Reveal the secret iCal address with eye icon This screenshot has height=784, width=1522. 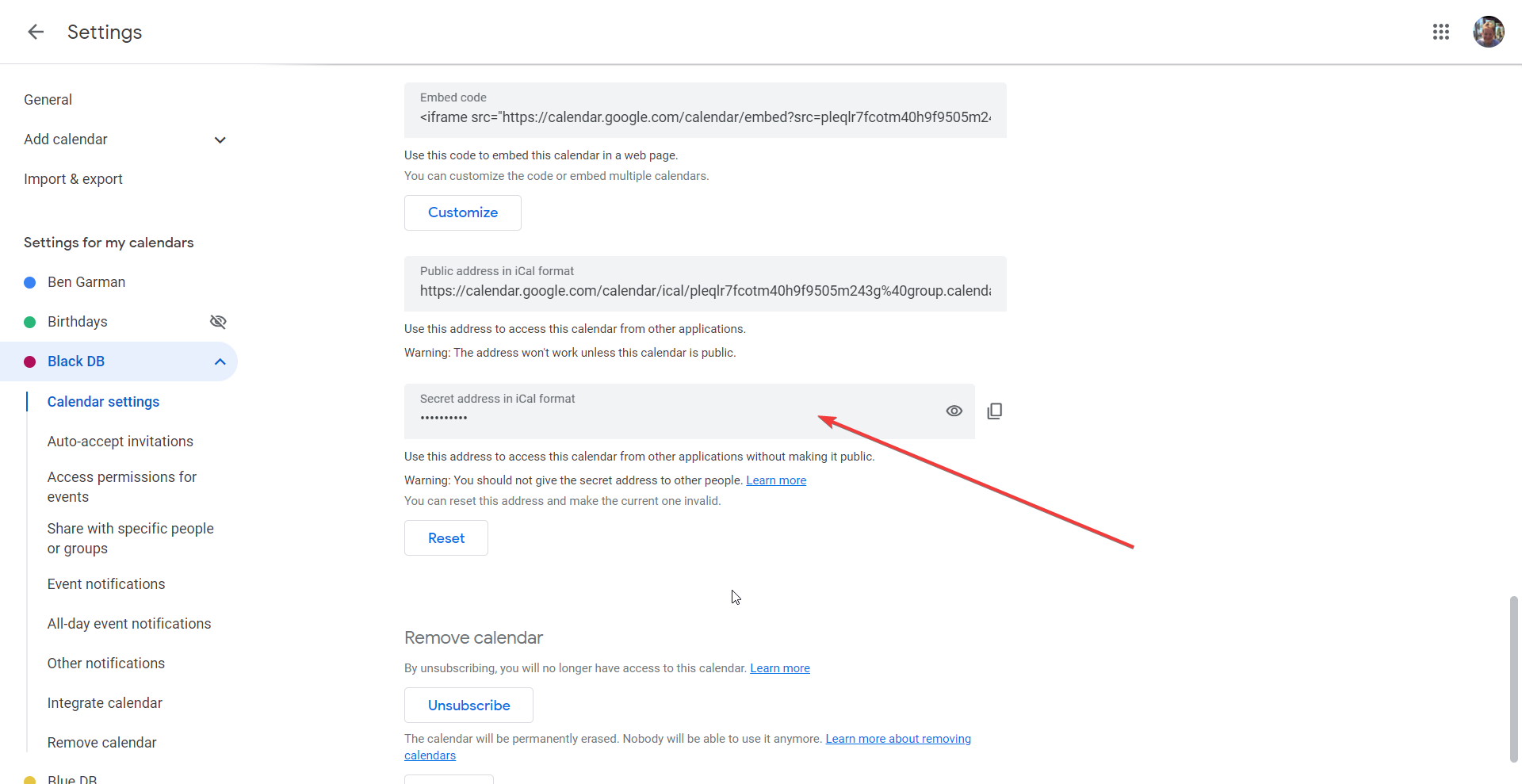click(x=954, y=411)
